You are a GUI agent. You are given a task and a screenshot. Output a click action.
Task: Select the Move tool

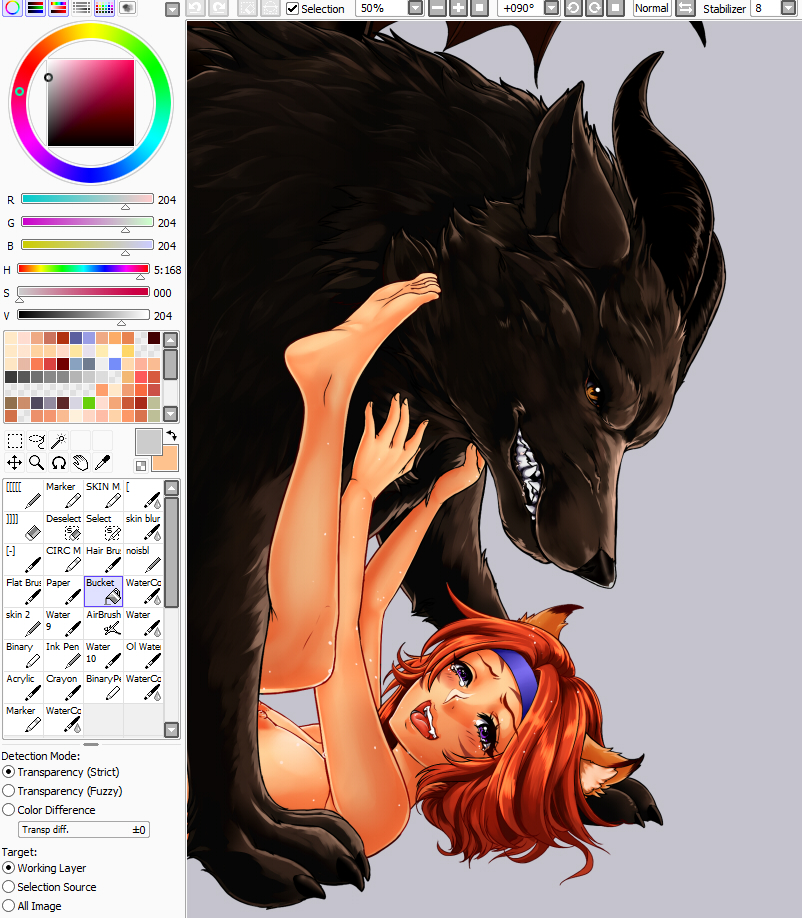pyautogui.click(x=15, y=463)
